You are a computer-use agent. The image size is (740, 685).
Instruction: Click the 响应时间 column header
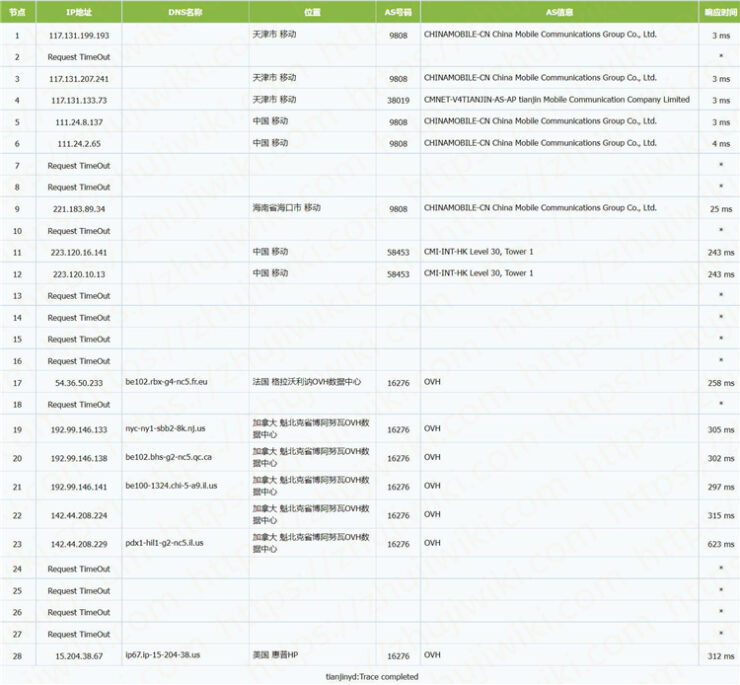click(719, 12)
